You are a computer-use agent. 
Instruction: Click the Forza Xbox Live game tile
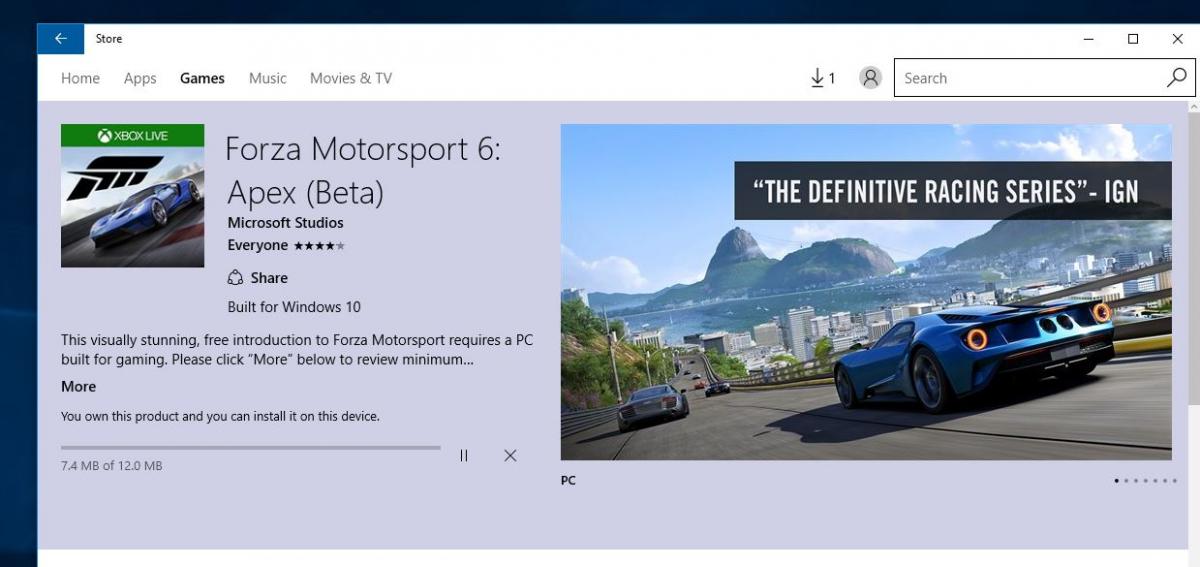(132, 196)
